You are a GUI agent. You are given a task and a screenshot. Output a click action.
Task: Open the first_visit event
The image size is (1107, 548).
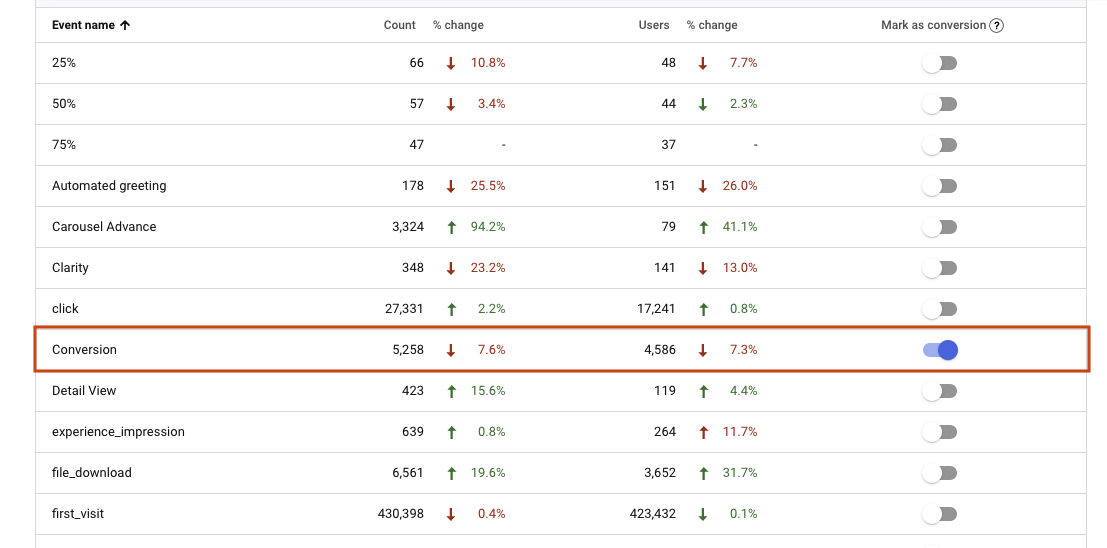pos(78,513)
